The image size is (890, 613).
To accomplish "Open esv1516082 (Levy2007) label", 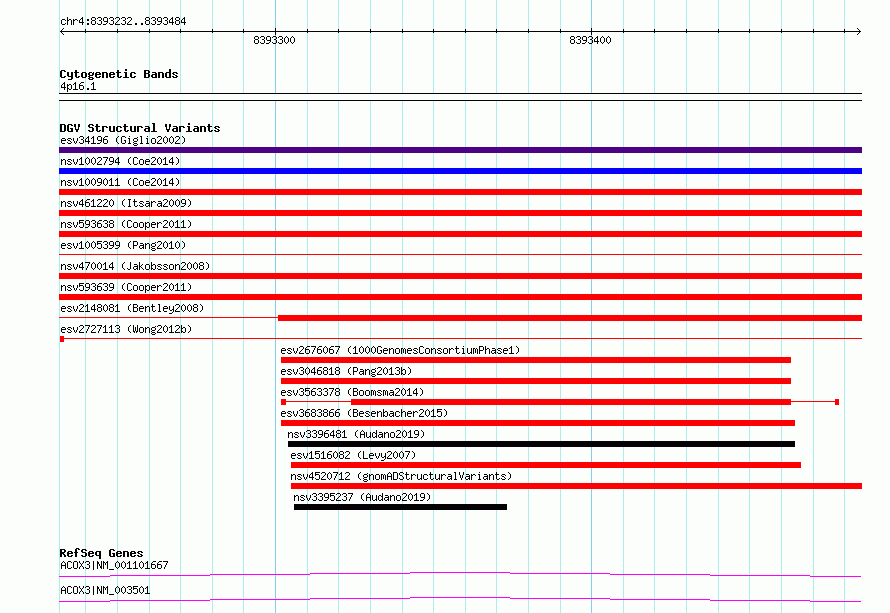I will tap(353, 455).
